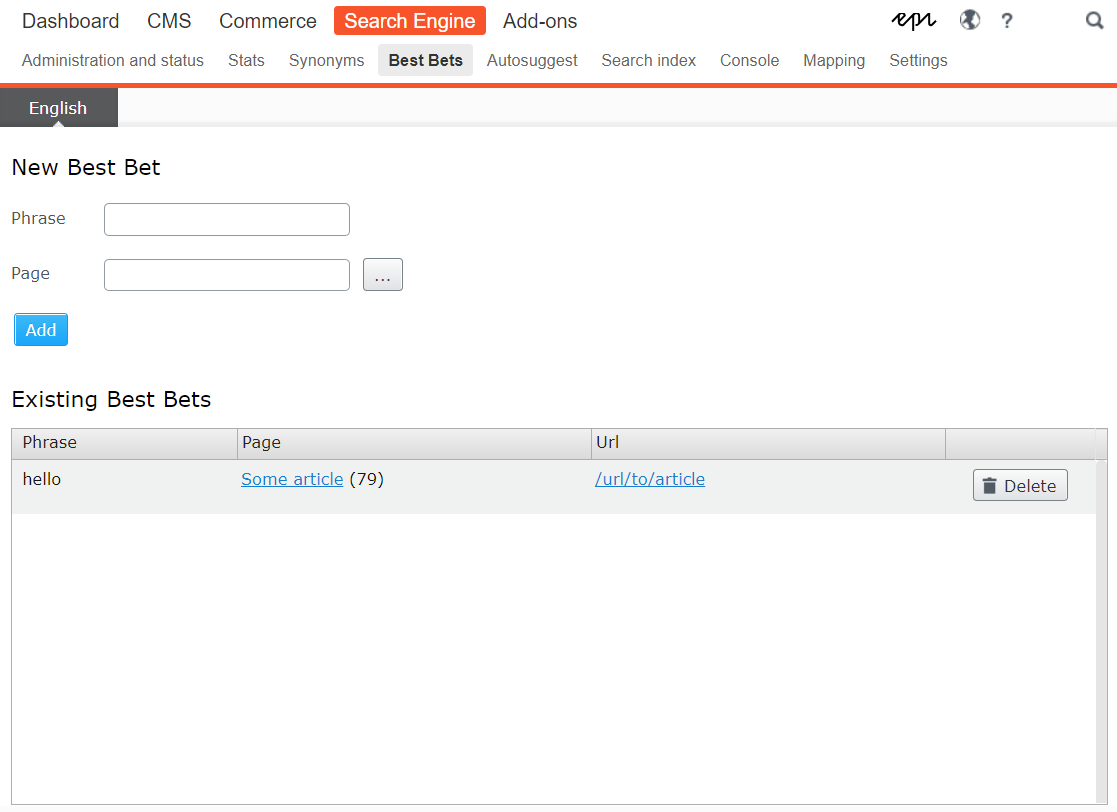Open the Settings section
Image resolution: width=1117 pixels, height=812 pixels.
tap(918, 61)
